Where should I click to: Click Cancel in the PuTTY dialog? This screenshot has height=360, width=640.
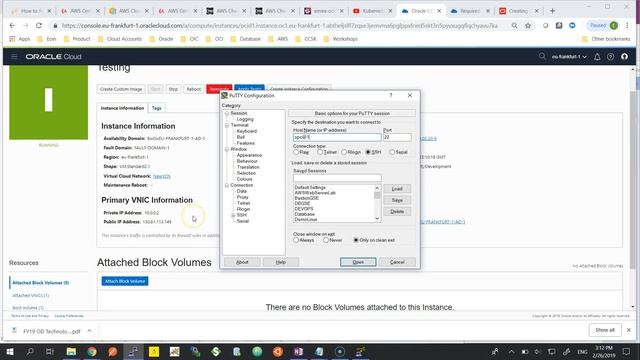(x=397, y=262)
